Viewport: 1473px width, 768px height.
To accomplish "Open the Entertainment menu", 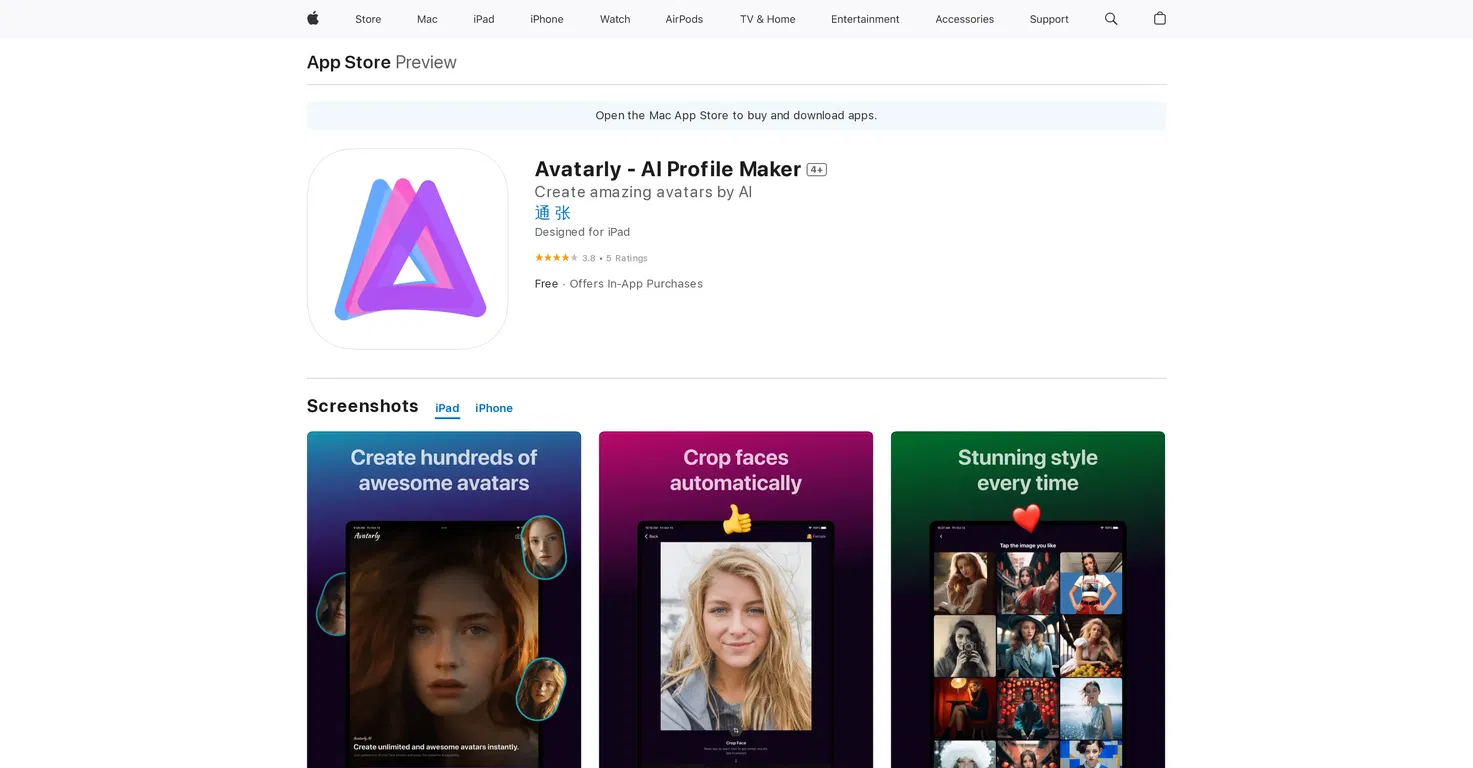I will coord(865,19).
